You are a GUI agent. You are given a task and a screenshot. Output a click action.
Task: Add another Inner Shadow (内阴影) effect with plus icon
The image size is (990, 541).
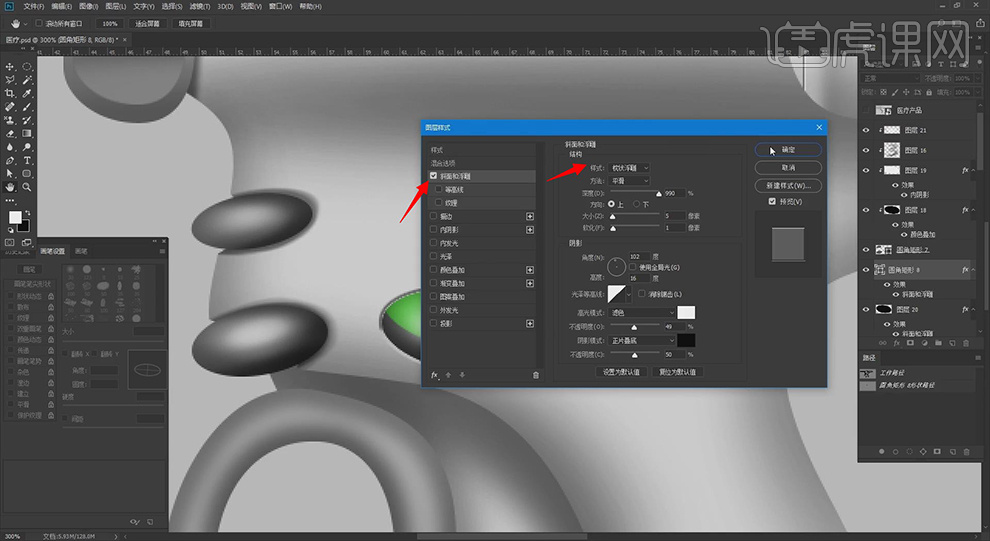530,230
